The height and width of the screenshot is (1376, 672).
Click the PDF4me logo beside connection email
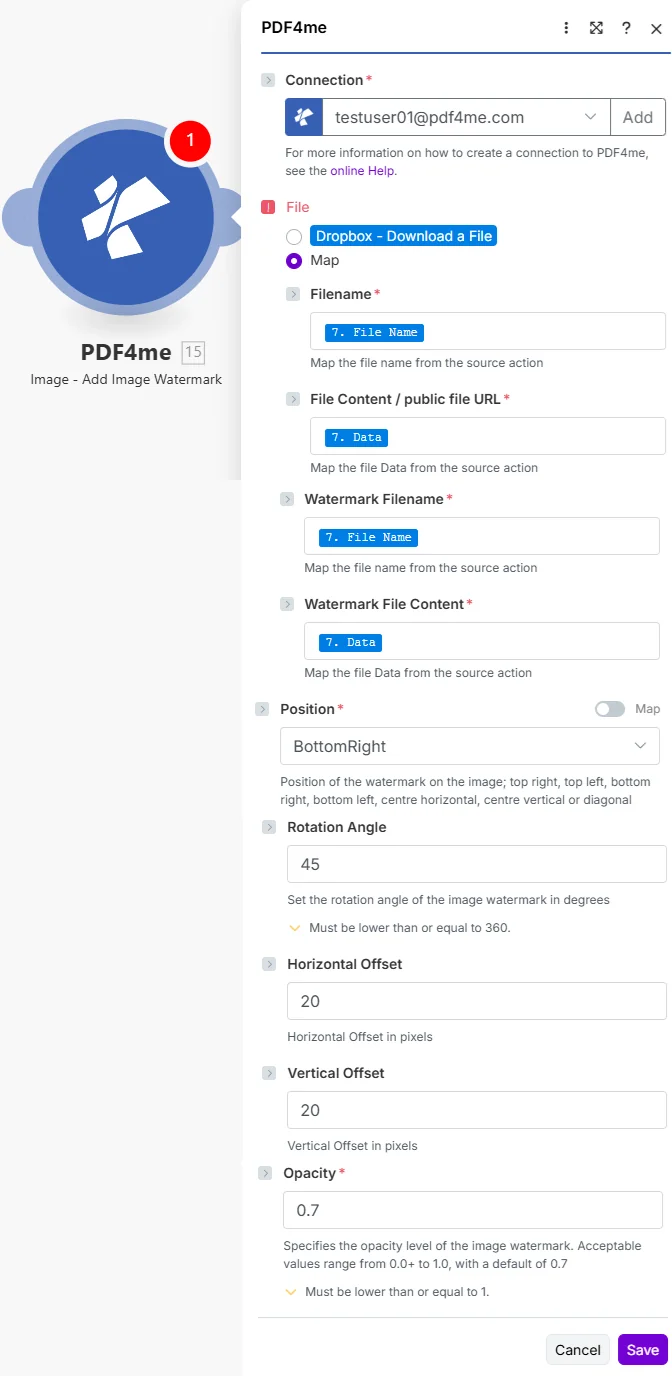coord(304,117)
